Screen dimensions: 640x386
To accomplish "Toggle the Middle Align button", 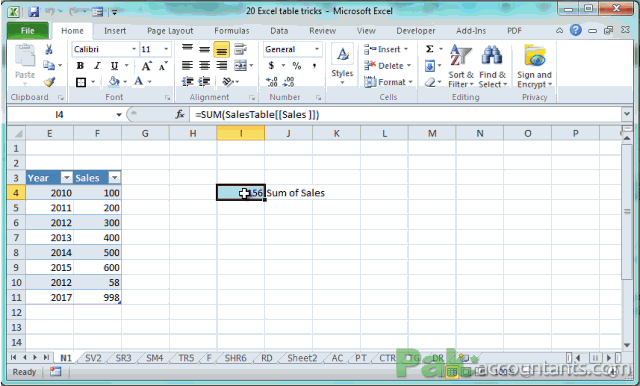I will tap(204, 50).
